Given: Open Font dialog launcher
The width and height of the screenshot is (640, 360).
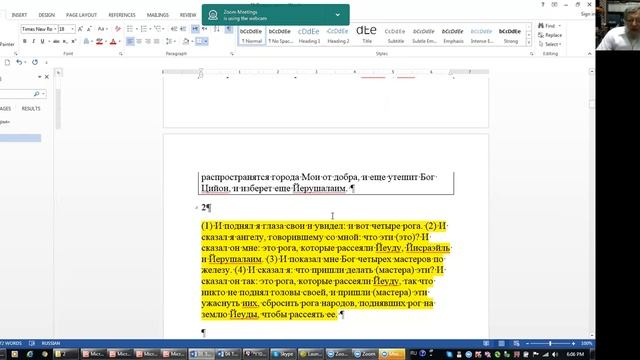Looking at the screenshot, I should coord(121,54).
